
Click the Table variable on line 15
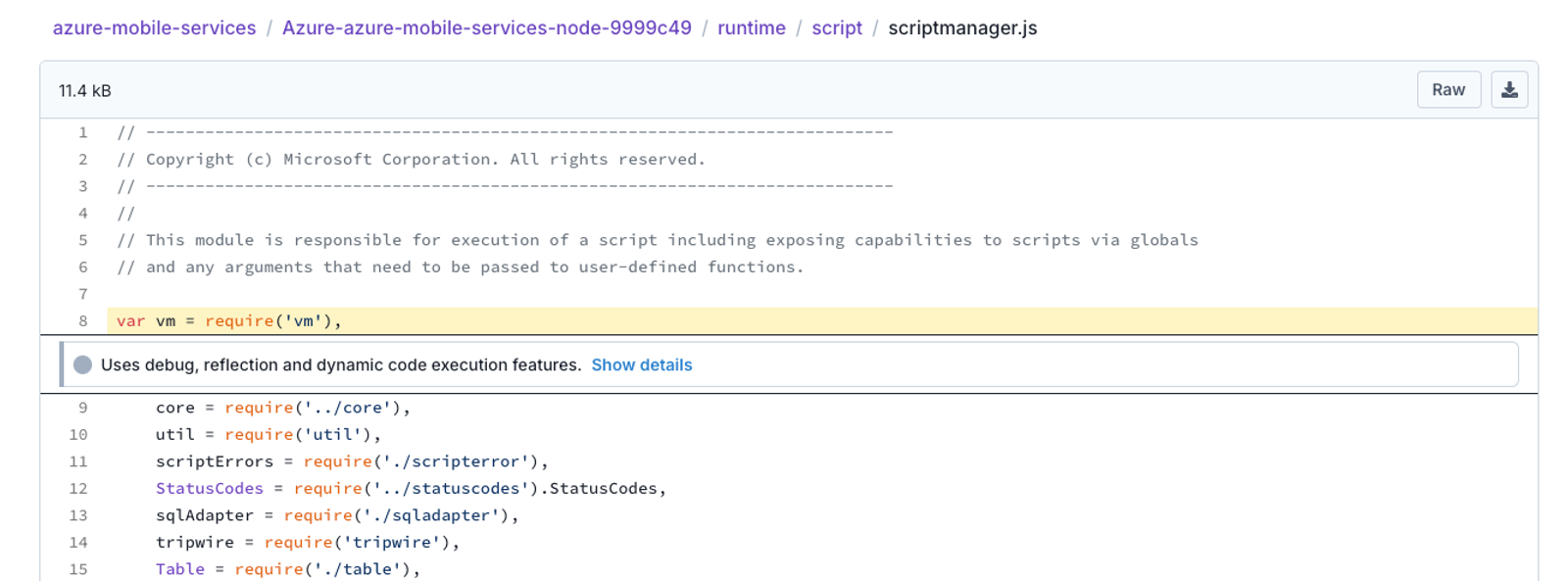[x=180, y=569]
